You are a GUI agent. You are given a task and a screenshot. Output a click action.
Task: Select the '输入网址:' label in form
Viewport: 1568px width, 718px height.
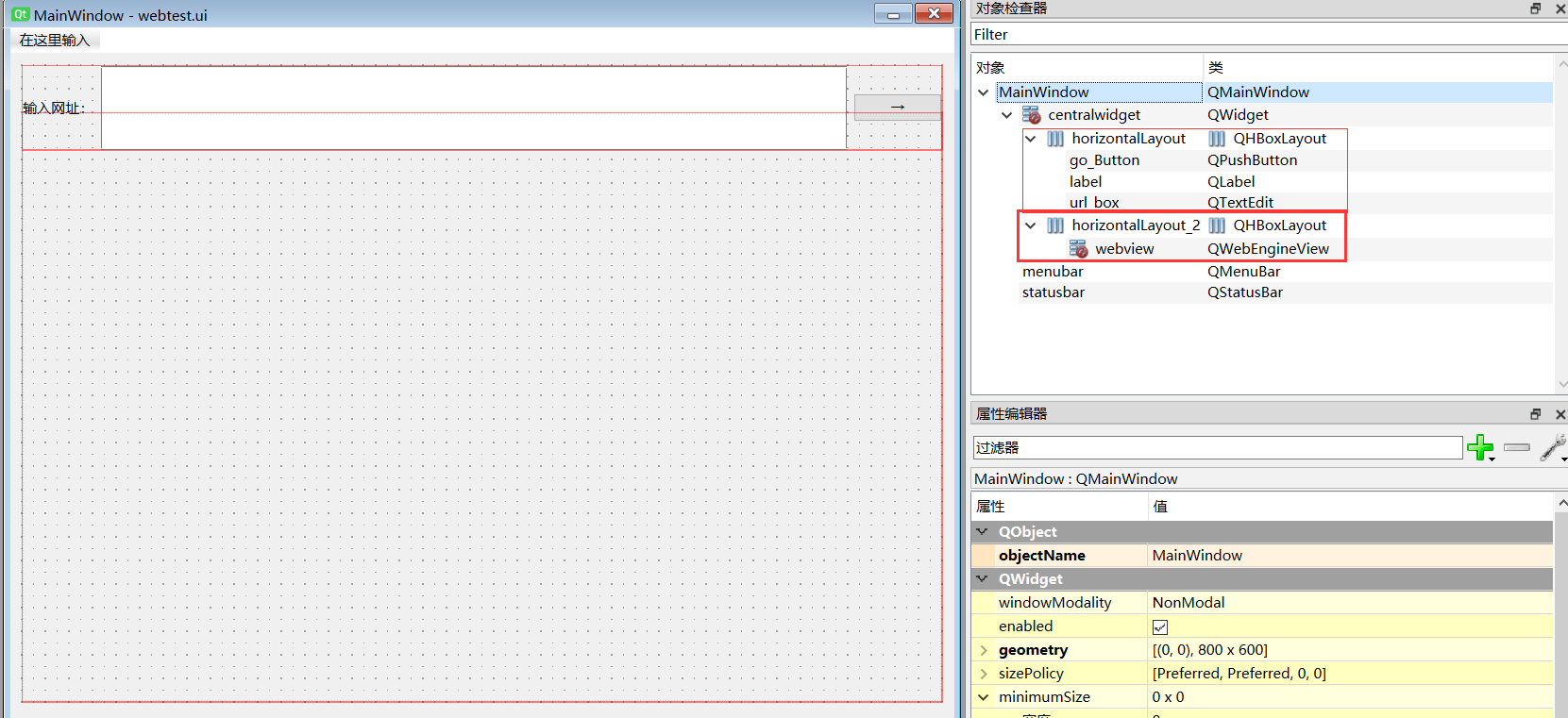click(54, 109)
